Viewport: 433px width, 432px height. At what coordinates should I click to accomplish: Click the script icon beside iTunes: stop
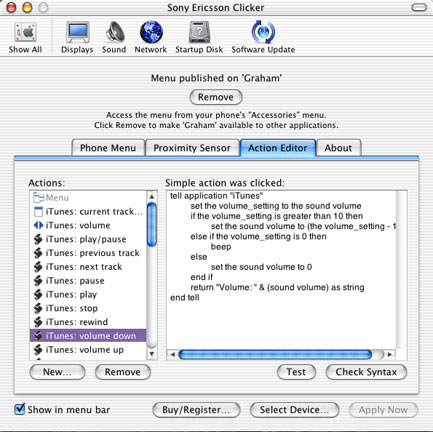(38, 308)
